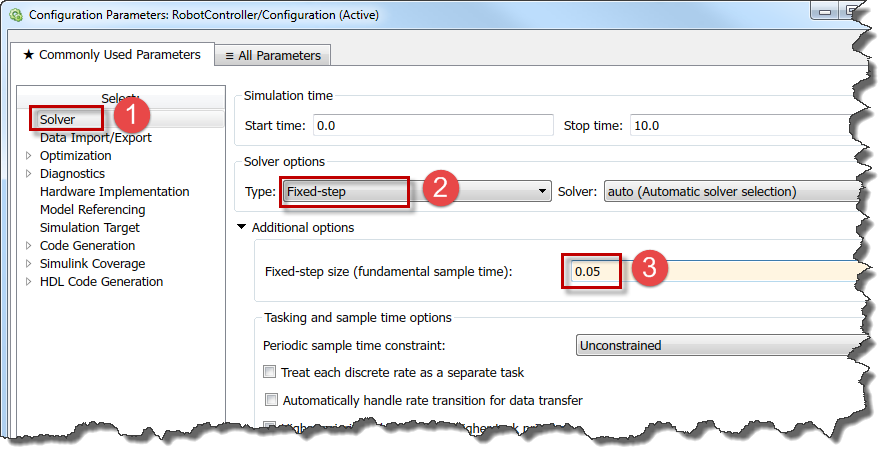This screenshot has height=463, width=895.
Task: Check Automatically handle rate transition option
Action: (271, 400)
